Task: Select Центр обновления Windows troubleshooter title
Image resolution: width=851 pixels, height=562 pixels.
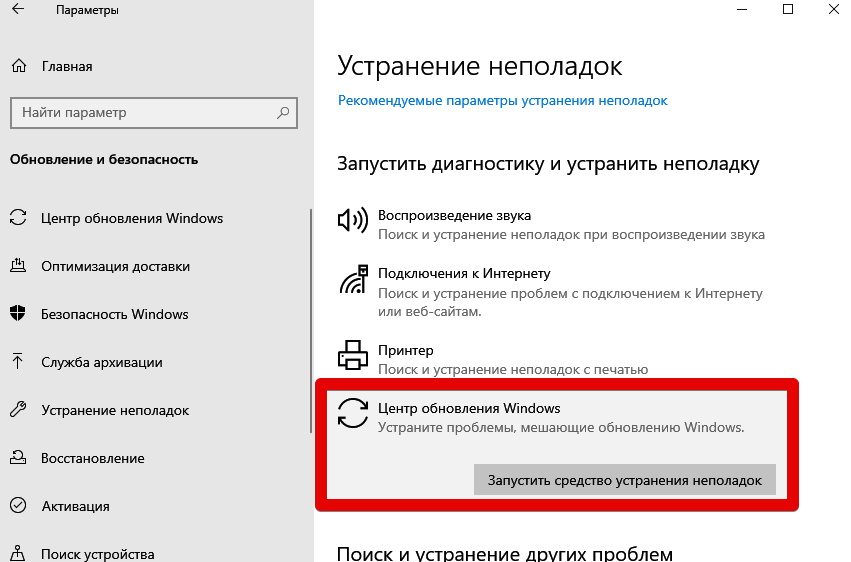Action: click(x=469, y=408)
